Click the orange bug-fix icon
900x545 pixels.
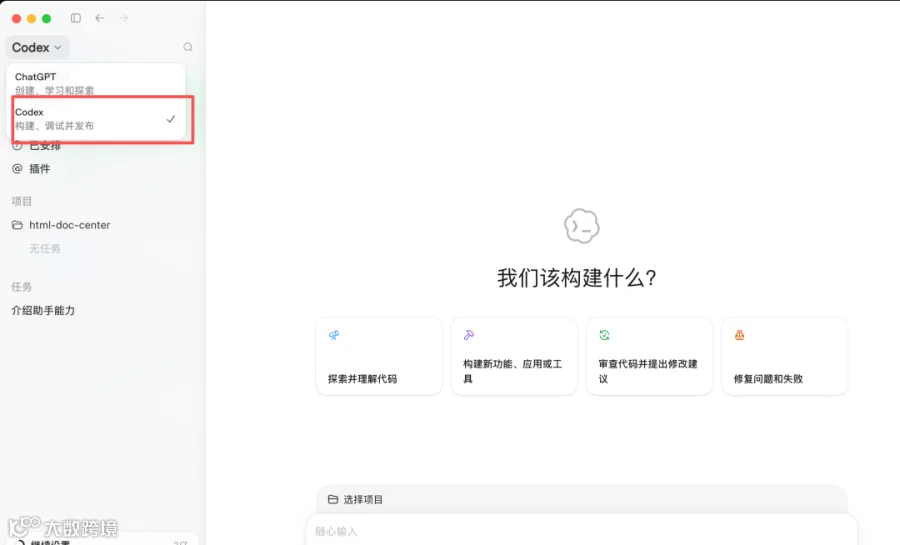tap(739, 335)
